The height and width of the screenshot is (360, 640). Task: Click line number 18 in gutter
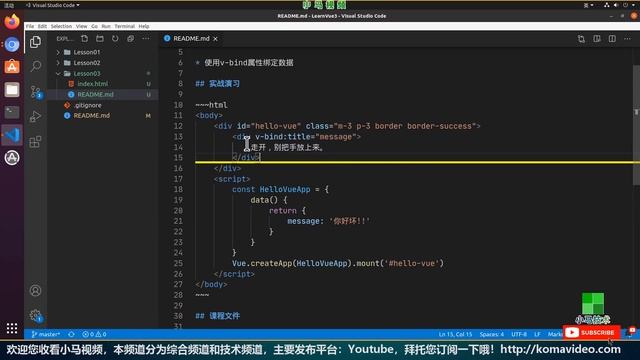[178, 189]
